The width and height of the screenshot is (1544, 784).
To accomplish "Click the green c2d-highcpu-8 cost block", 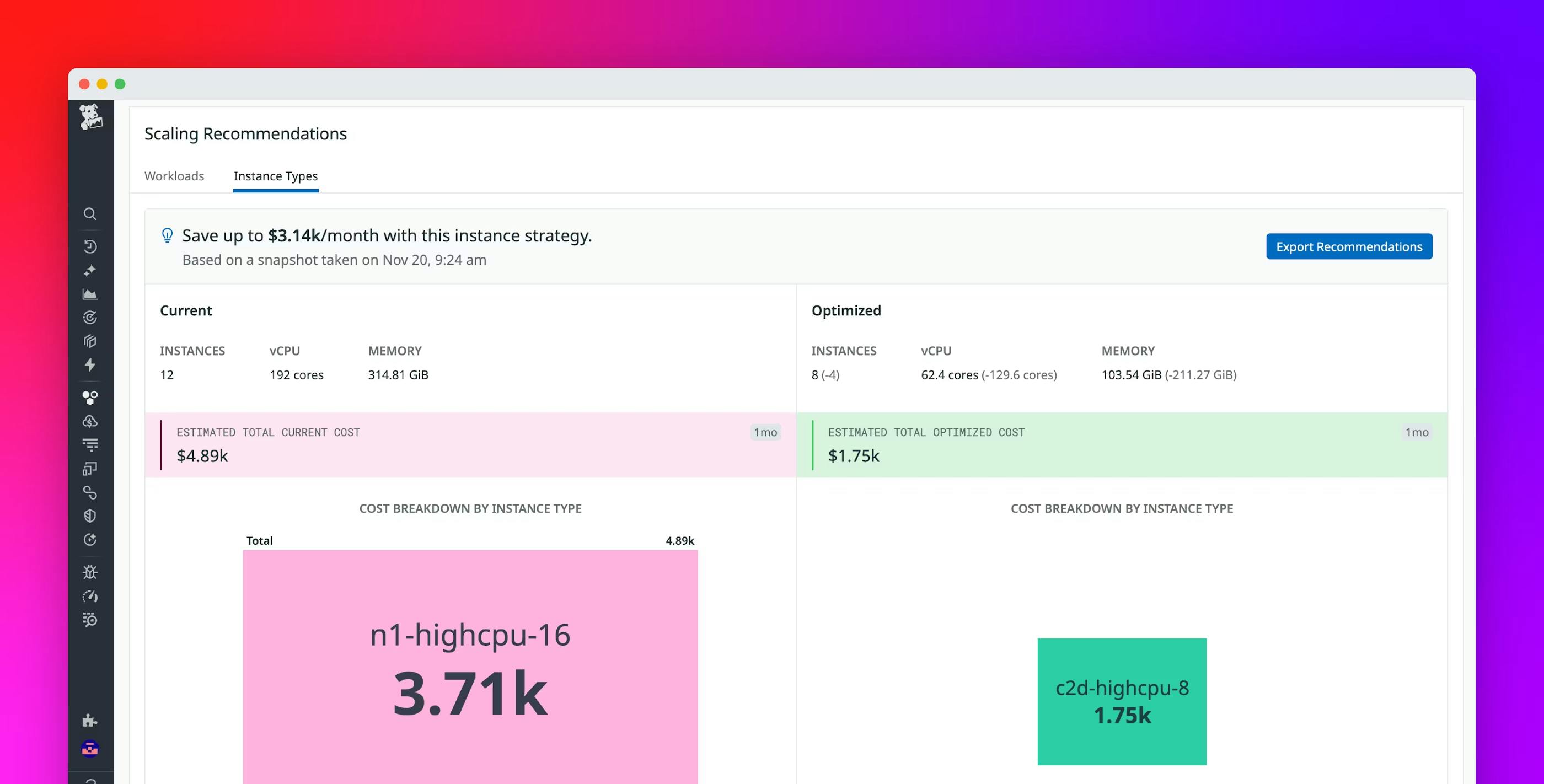I will click(x=1122, y=701).
